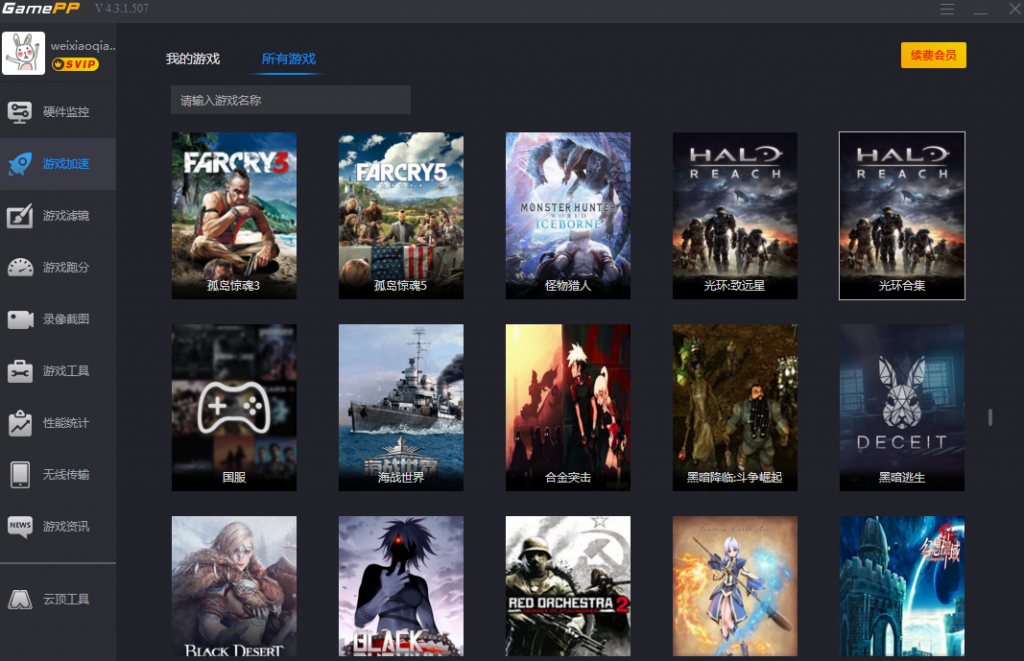This screenshot has height=661, width=1024.
Task: Select the 孤岛惊魂5 game cover
Action: [401, 216]
